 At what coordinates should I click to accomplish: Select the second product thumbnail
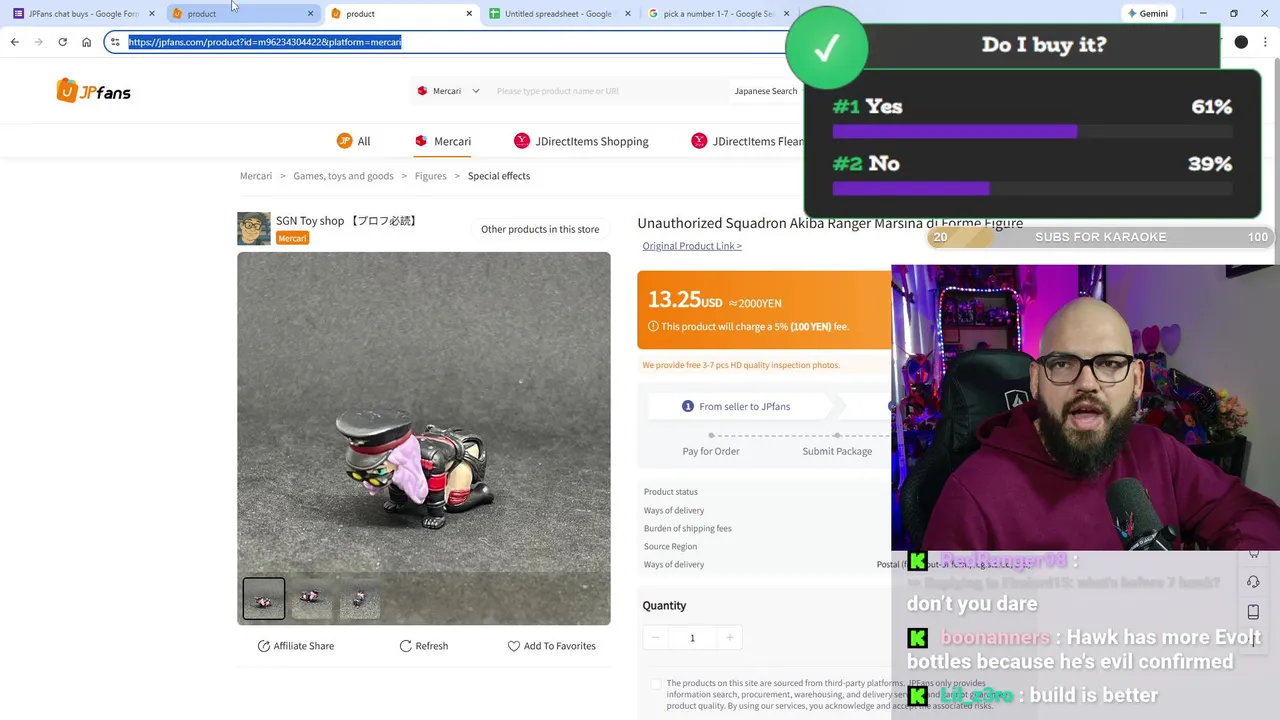pos(311,599)
